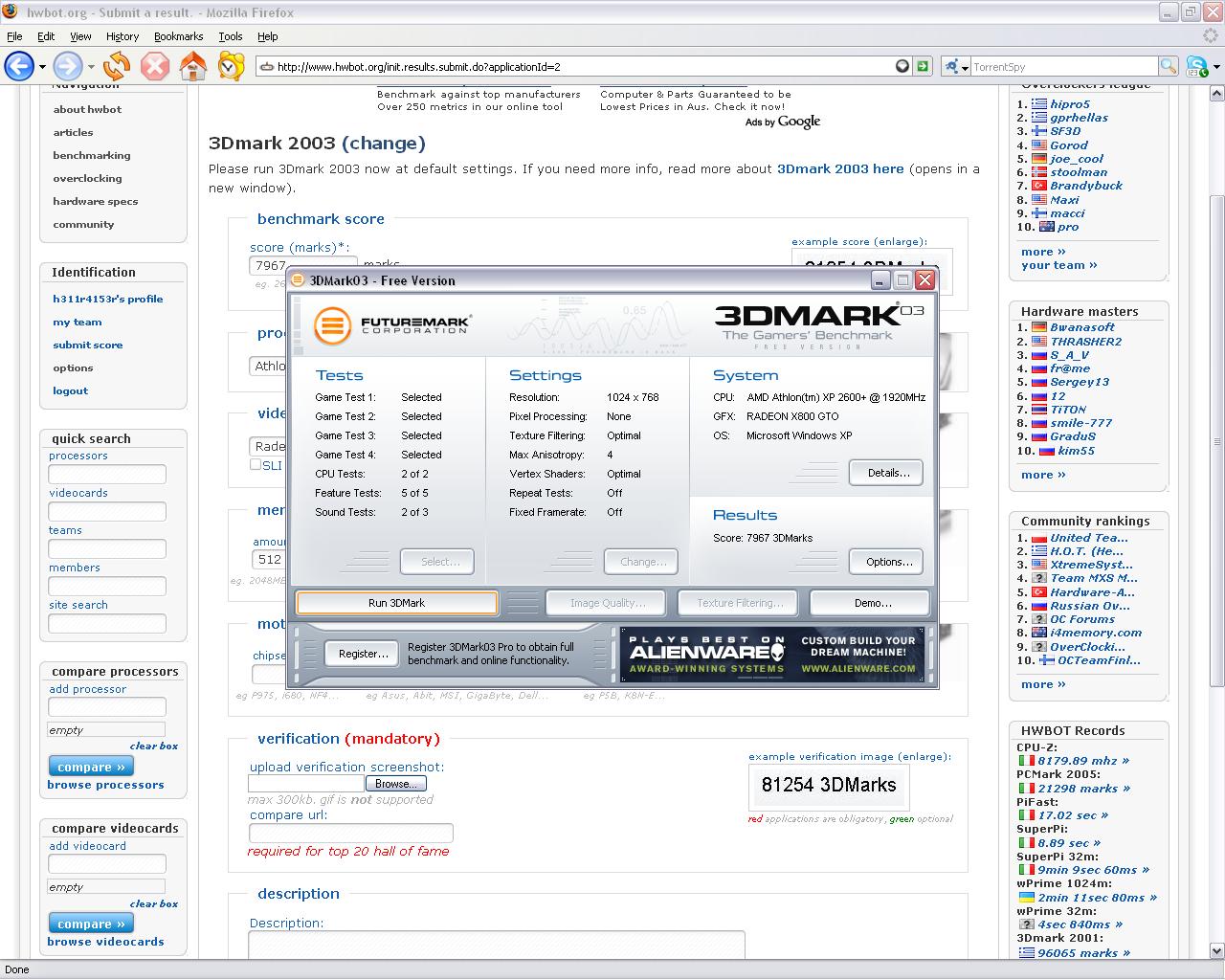Click the 8179.89 mhz CPU-Z record link
1225x980 pixels.
point(1082,761)
